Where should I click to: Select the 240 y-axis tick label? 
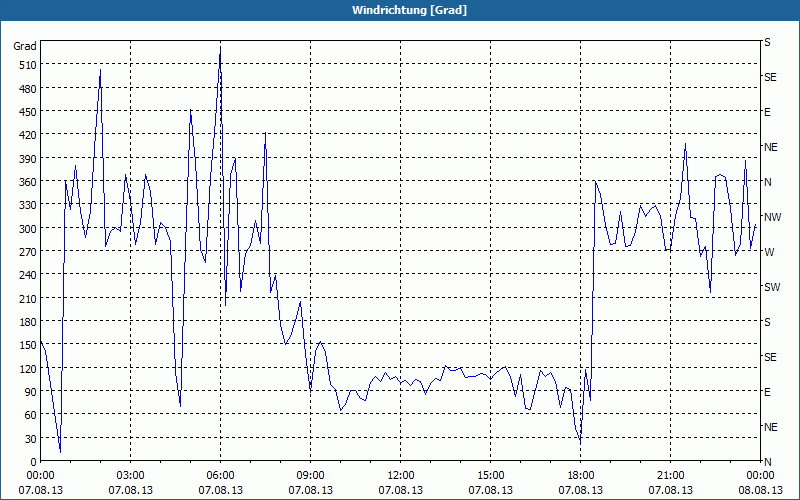tap(28, 275)
